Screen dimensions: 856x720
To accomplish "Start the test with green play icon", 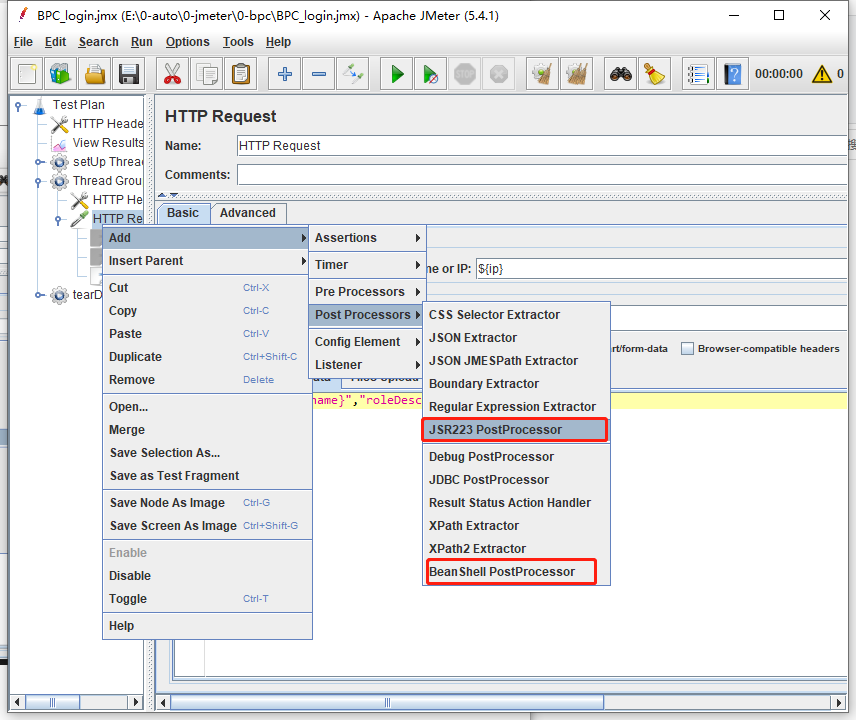I will tap(397, 74).
